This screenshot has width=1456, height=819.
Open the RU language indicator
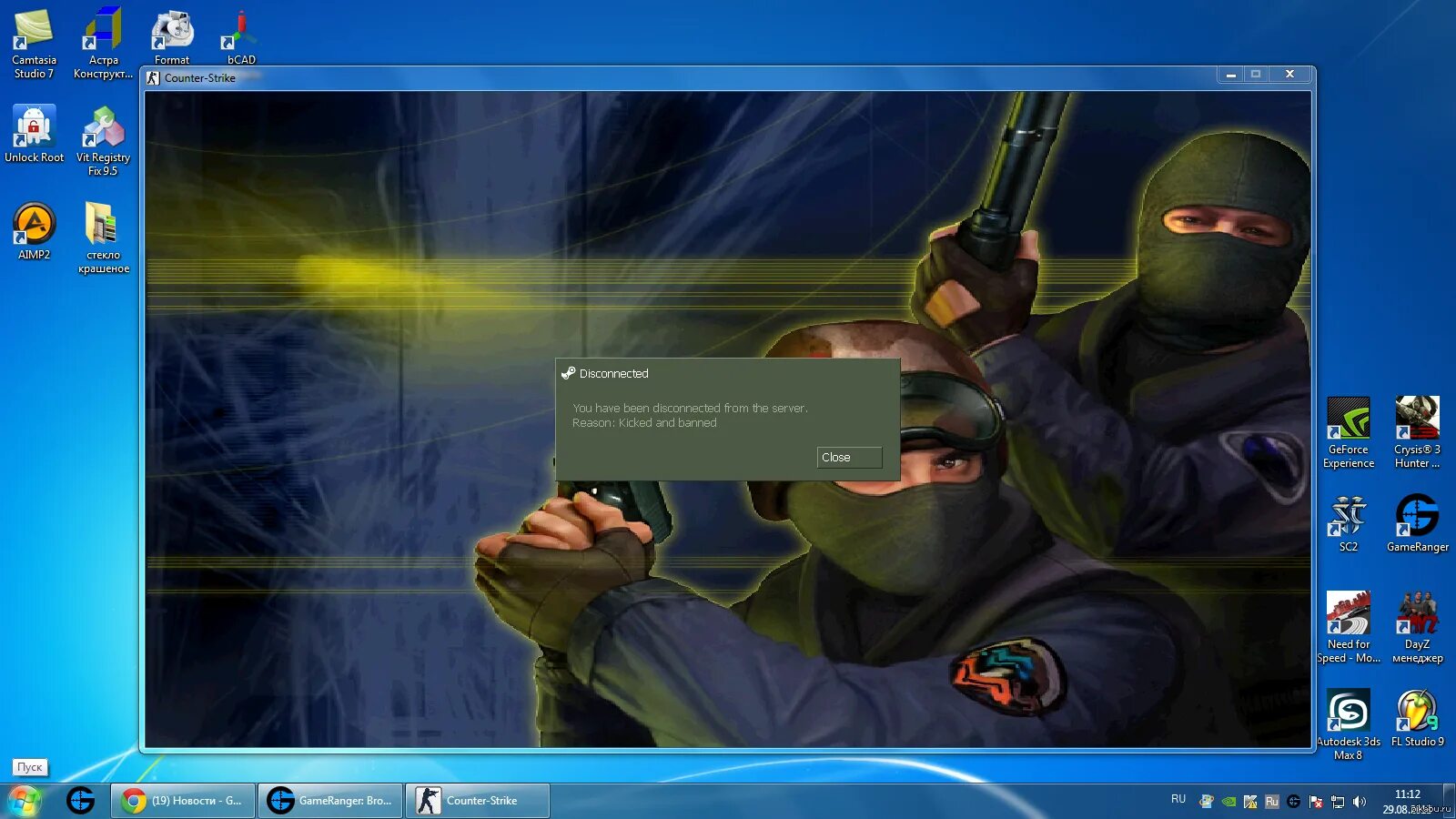tap(1178, 799)
